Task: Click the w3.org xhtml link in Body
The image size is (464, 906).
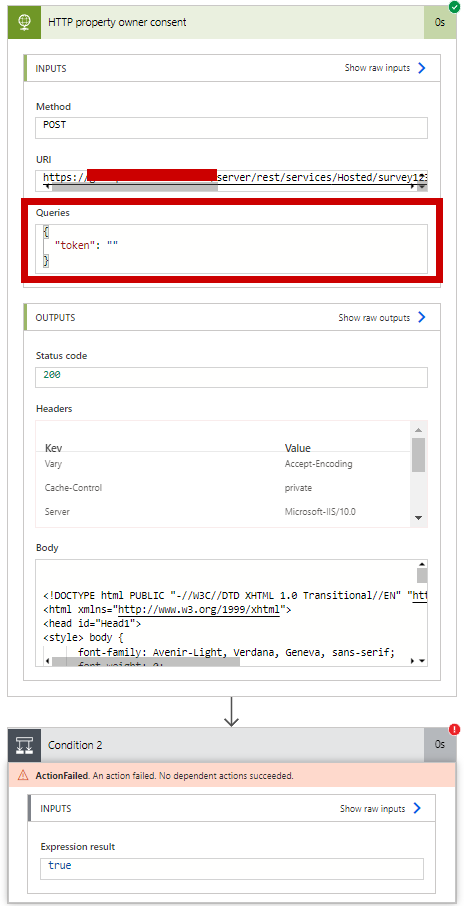Action: (199, 609)
